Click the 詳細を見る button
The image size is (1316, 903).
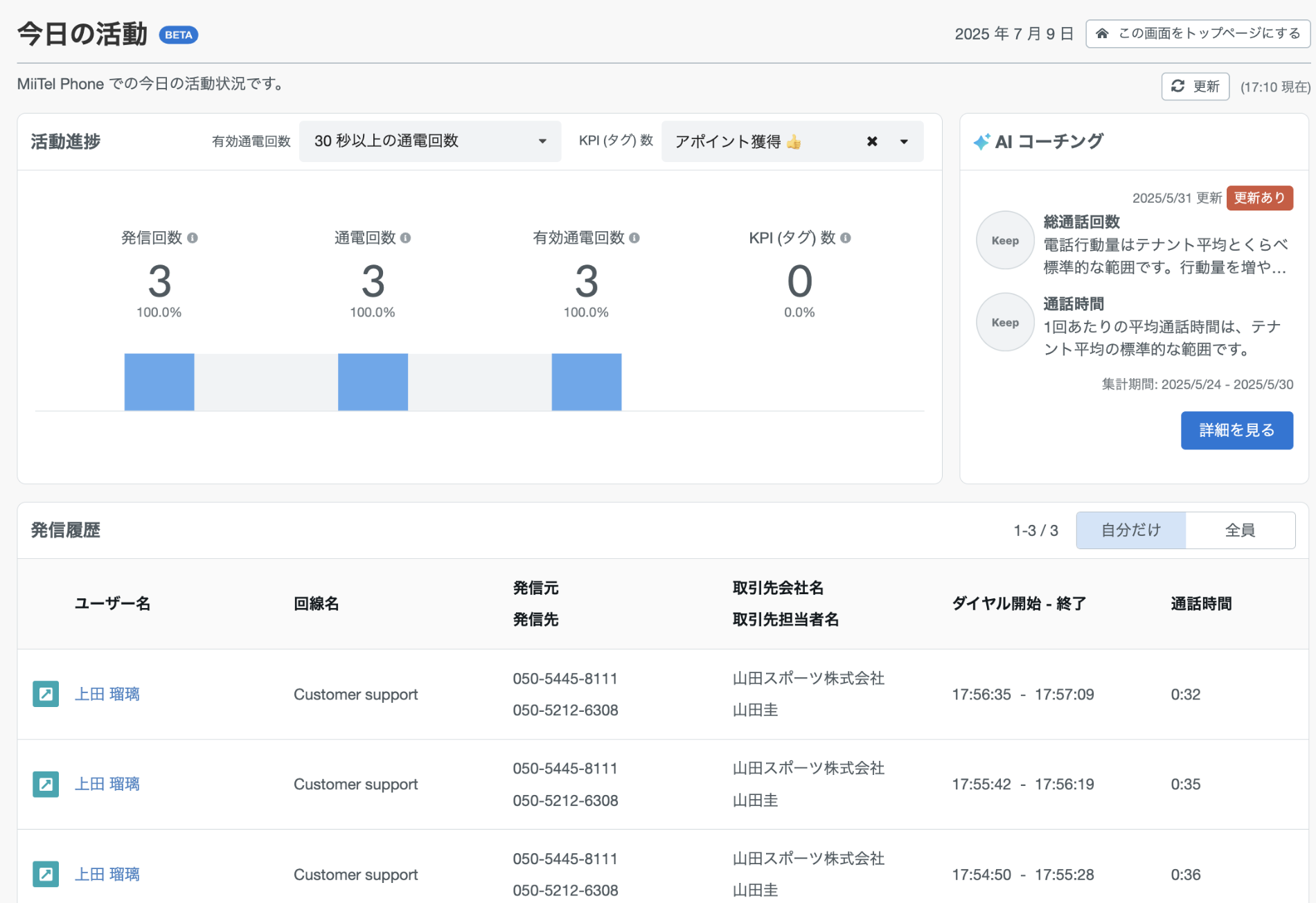point(1237,430)
